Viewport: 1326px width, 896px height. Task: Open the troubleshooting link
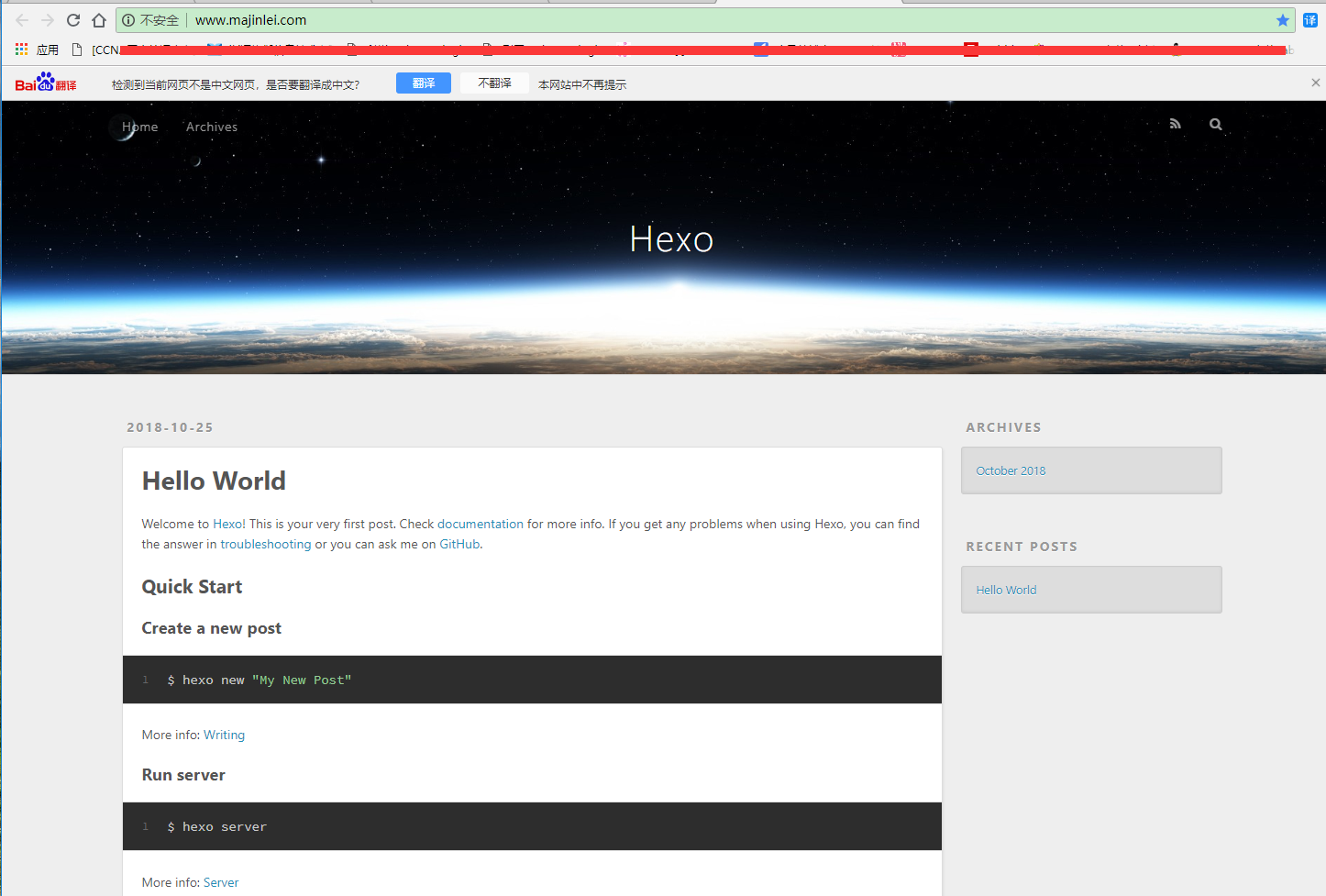click(266, 544)
